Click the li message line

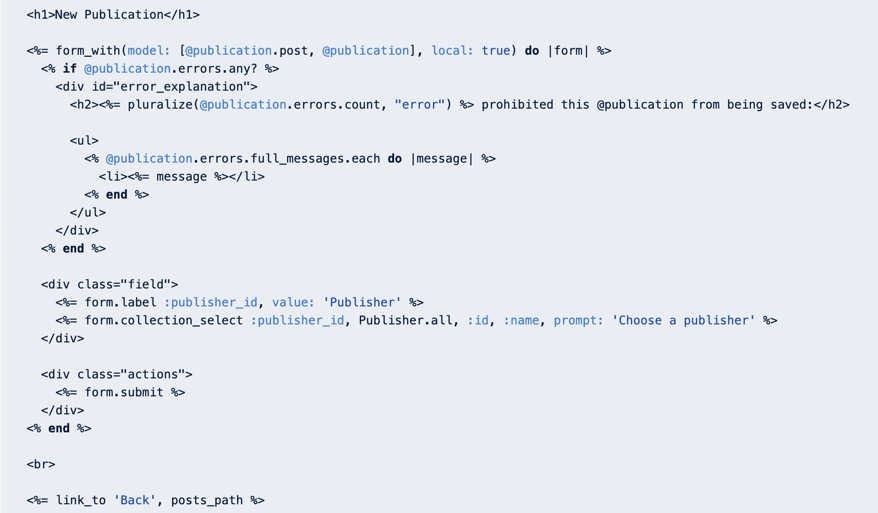[x=181, y=176]
